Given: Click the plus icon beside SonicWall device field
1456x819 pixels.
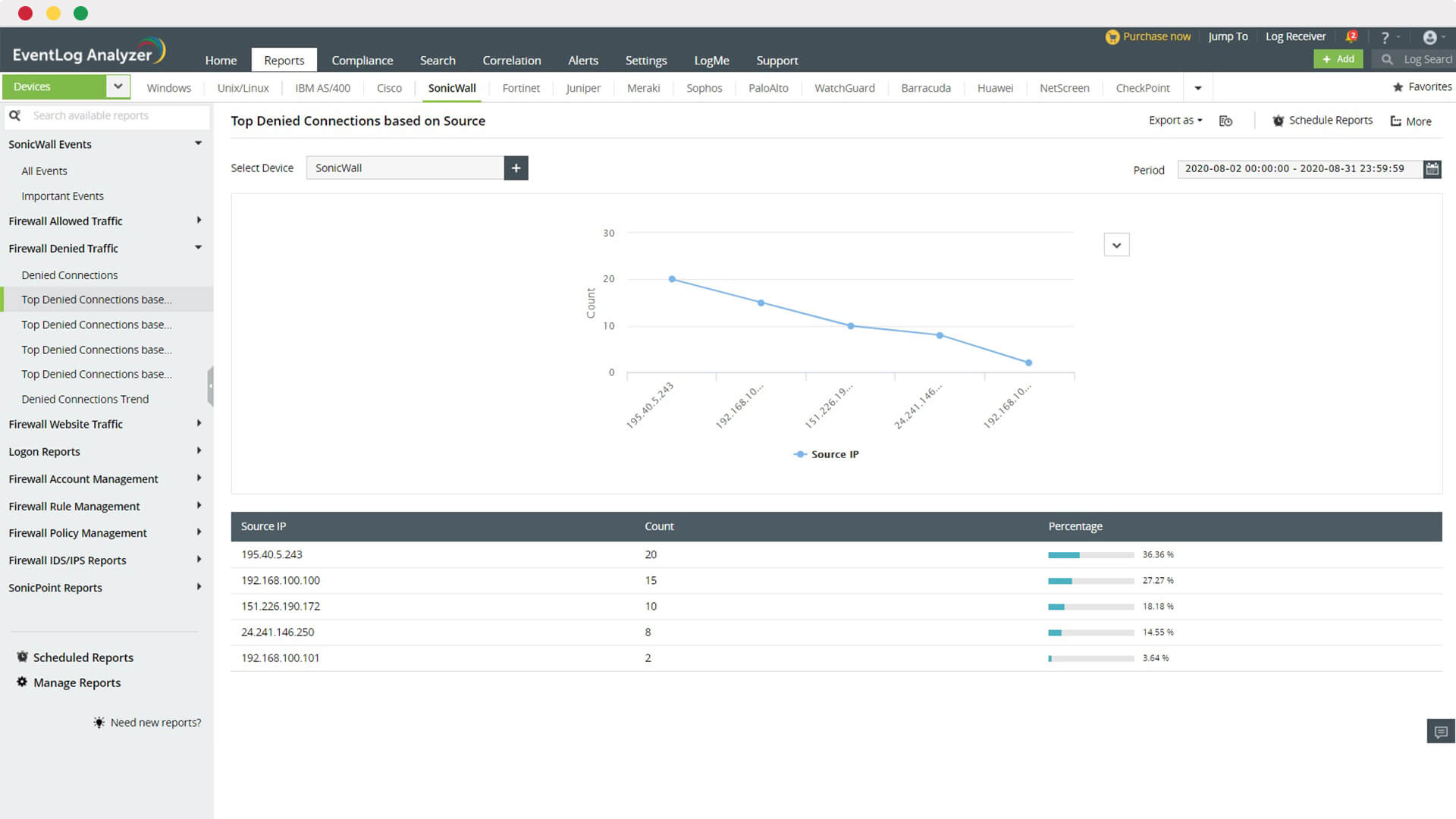Looking at the screenshot, I should click(516, 168).
